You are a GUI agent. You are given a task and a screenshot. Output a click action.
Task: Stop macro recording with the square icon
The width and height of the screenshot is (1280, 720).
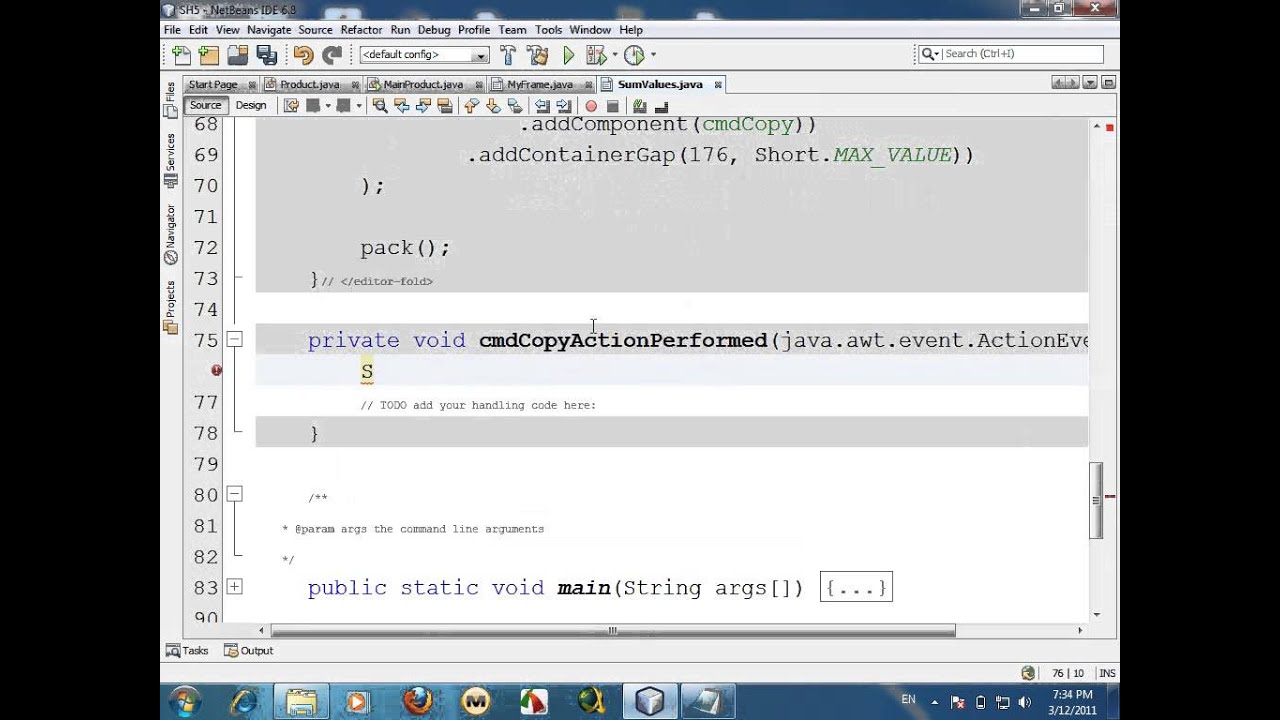613,106
